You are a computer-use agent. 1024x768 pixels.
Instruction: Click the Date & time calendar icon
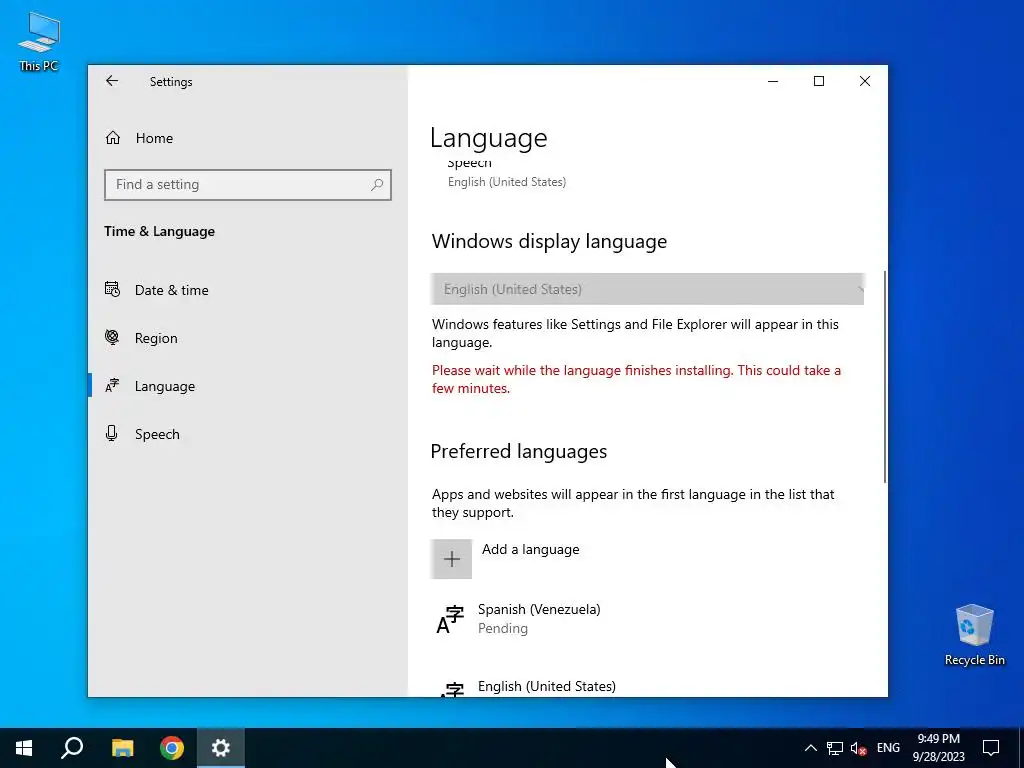point(112,289)
